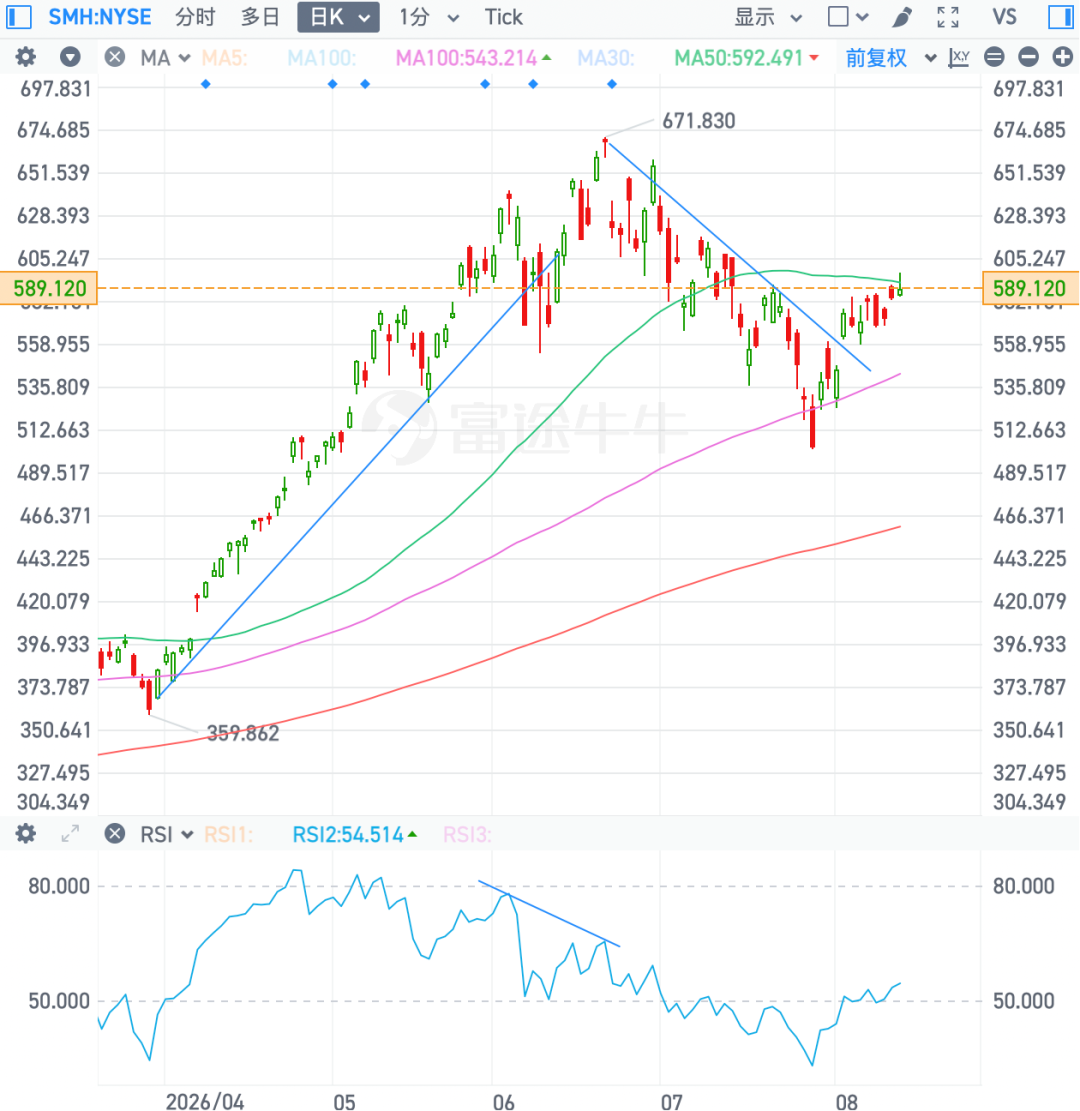1080x1111 pixels.
Task: Open the RSI indicator dropdown
Action: (167, 835)
